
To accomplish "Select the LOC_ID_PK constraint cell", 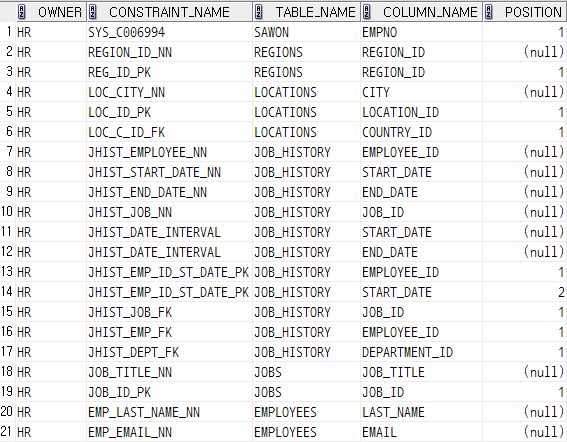I will [x=169, y=112].
